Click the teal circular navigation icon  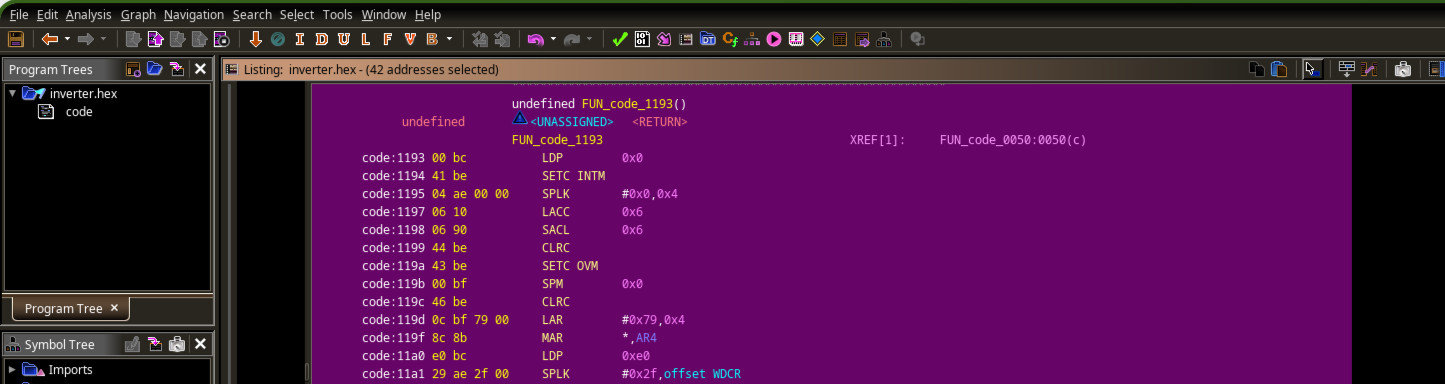tap(277, 39)
